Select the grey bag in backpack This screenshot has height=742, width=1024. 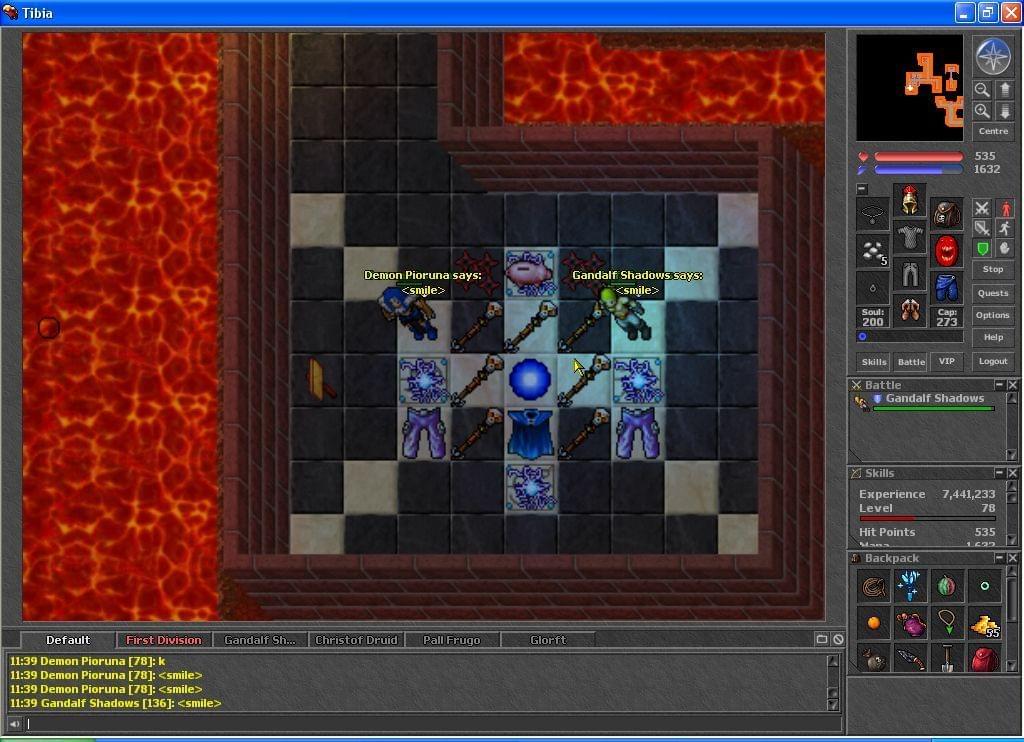873,659
